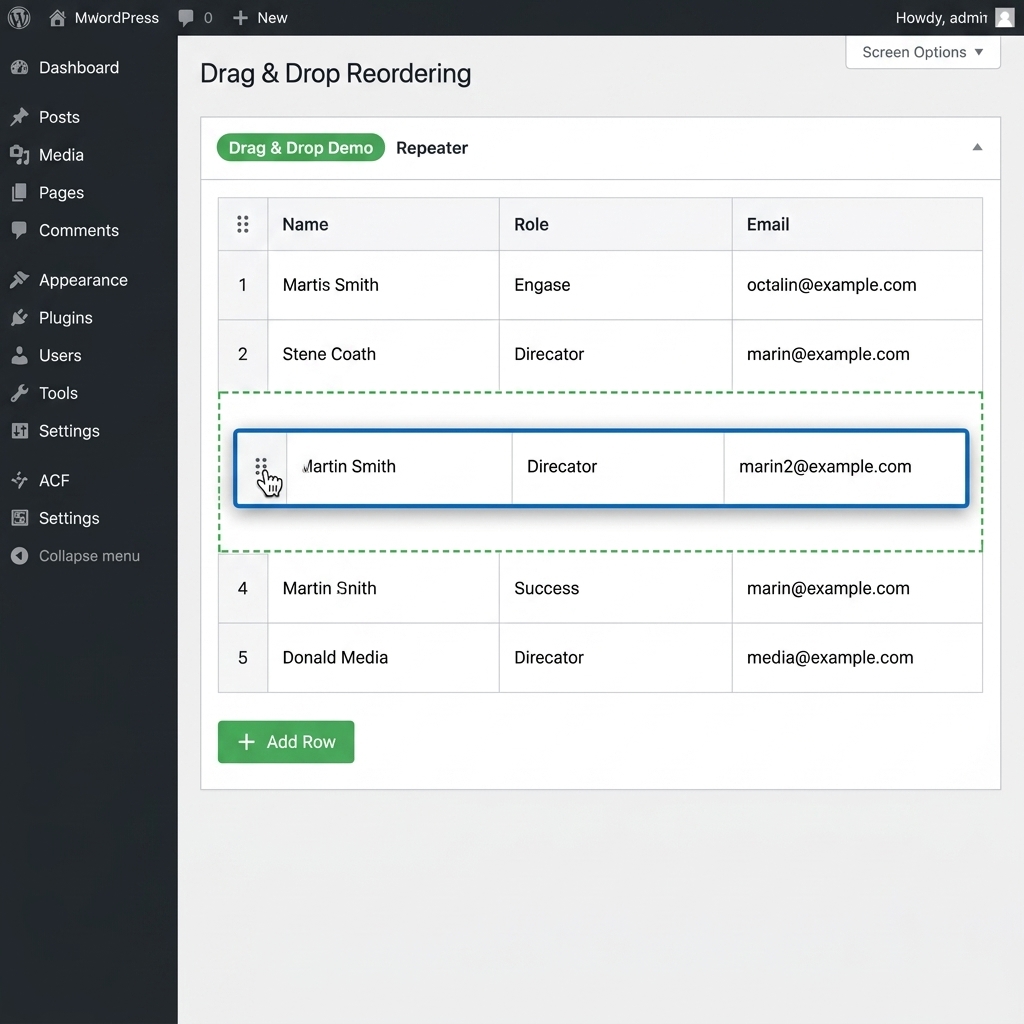This screenshot has width=1024, height=1024.
Task: Click the drag handle icon in table header
Action: point(243,224)
